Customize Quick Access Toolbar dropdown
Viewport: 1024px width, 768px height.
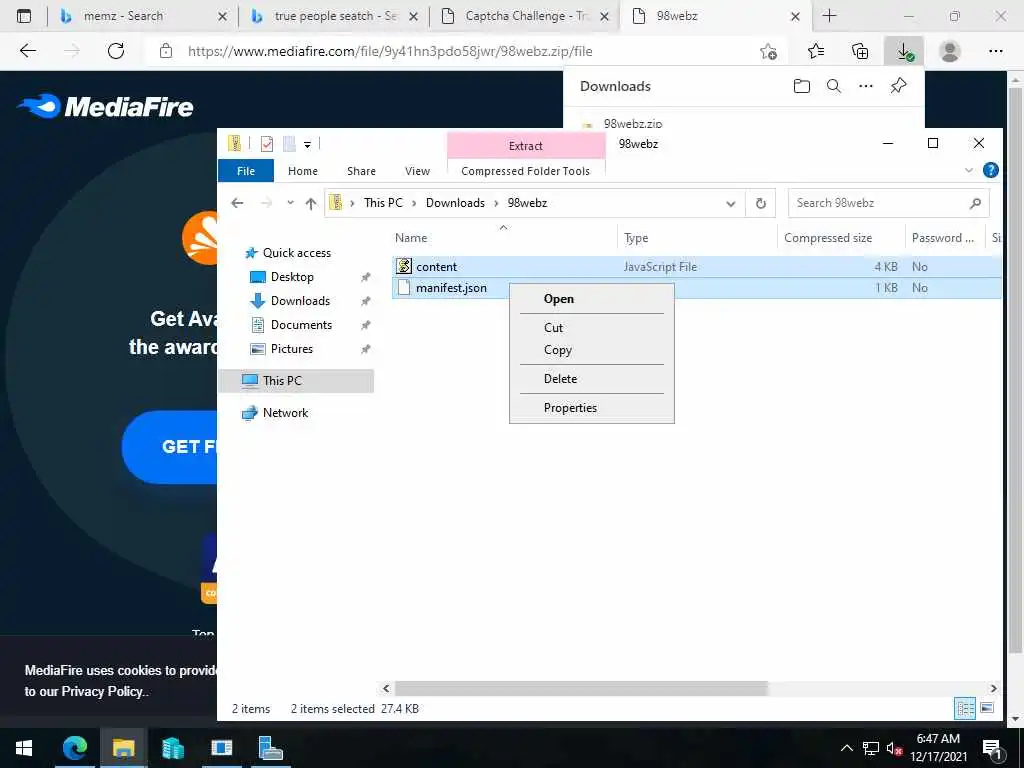coord(307,144)
